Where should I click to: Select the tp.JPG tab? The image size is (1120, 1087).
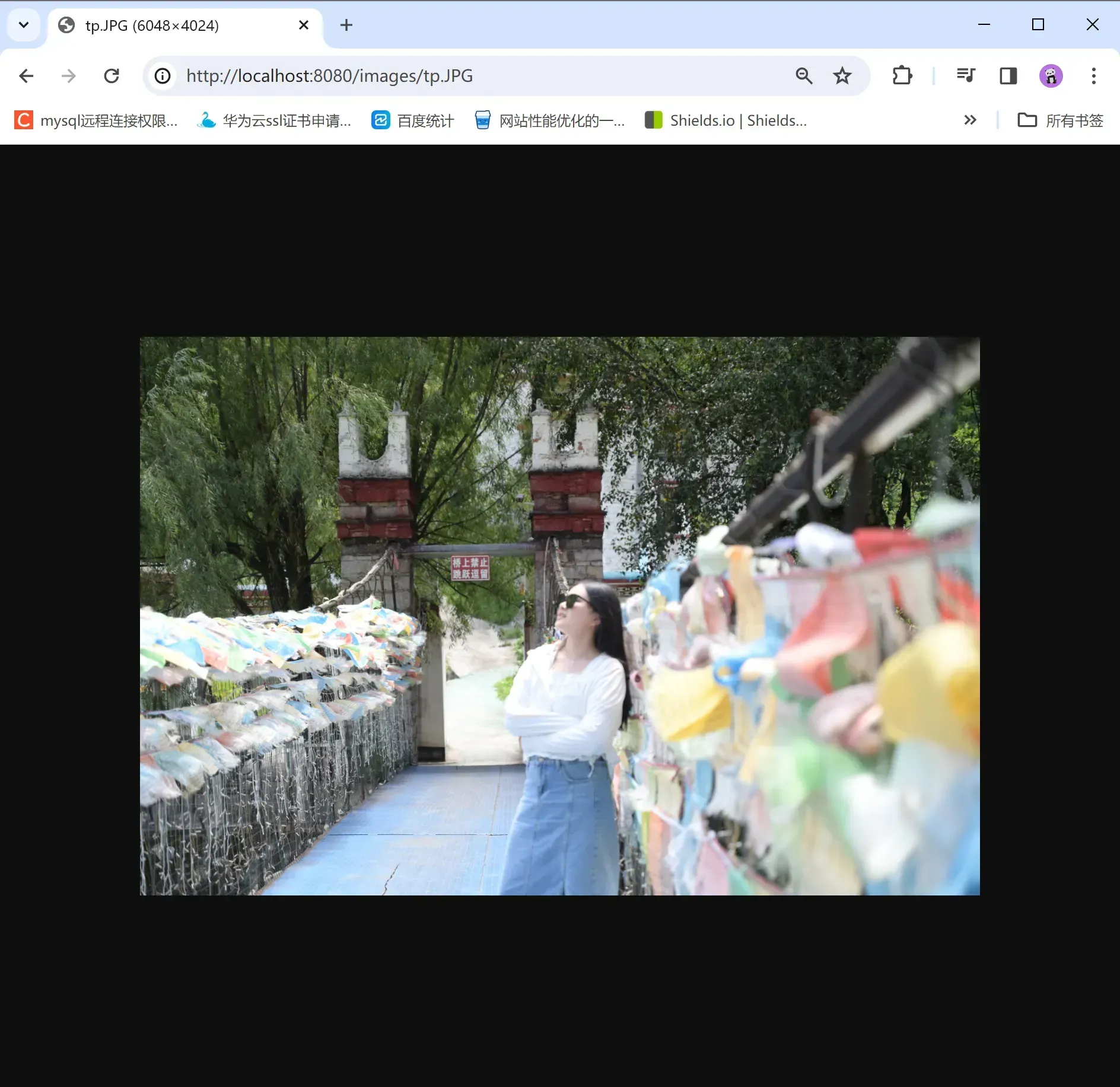click(172, 25)
